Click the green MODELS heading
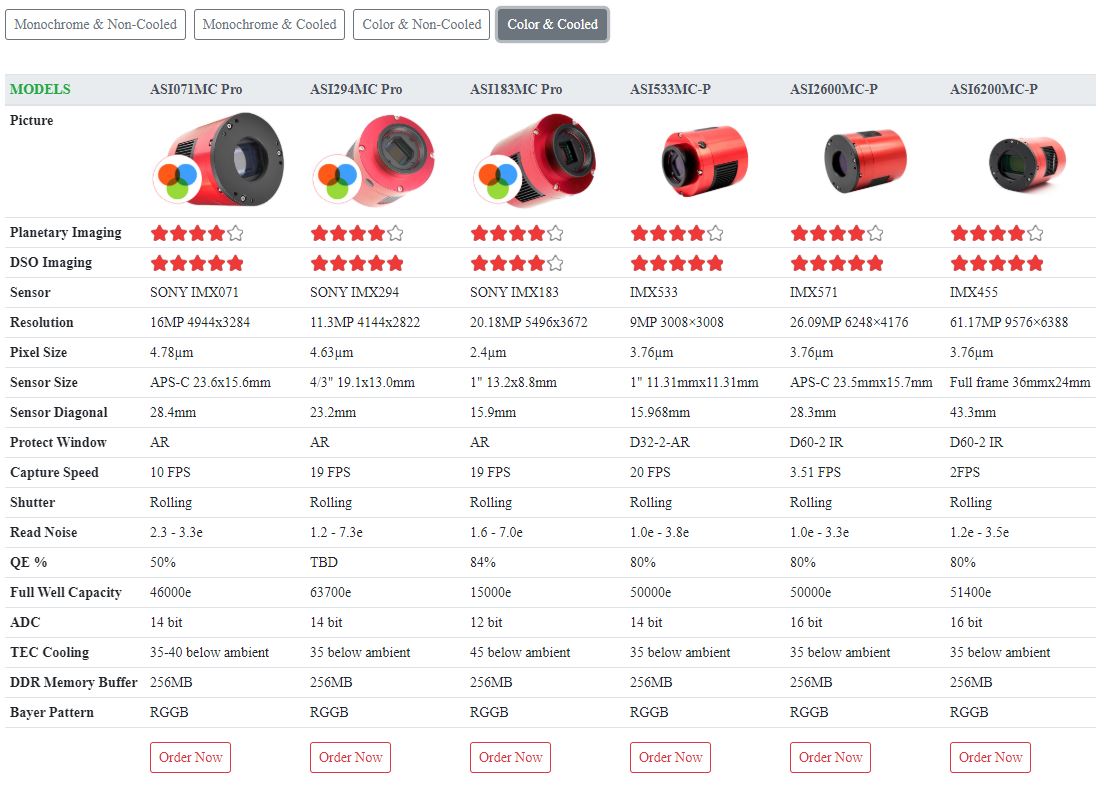This screenshot has width=1106, height=791. click(x=40, y=90)
